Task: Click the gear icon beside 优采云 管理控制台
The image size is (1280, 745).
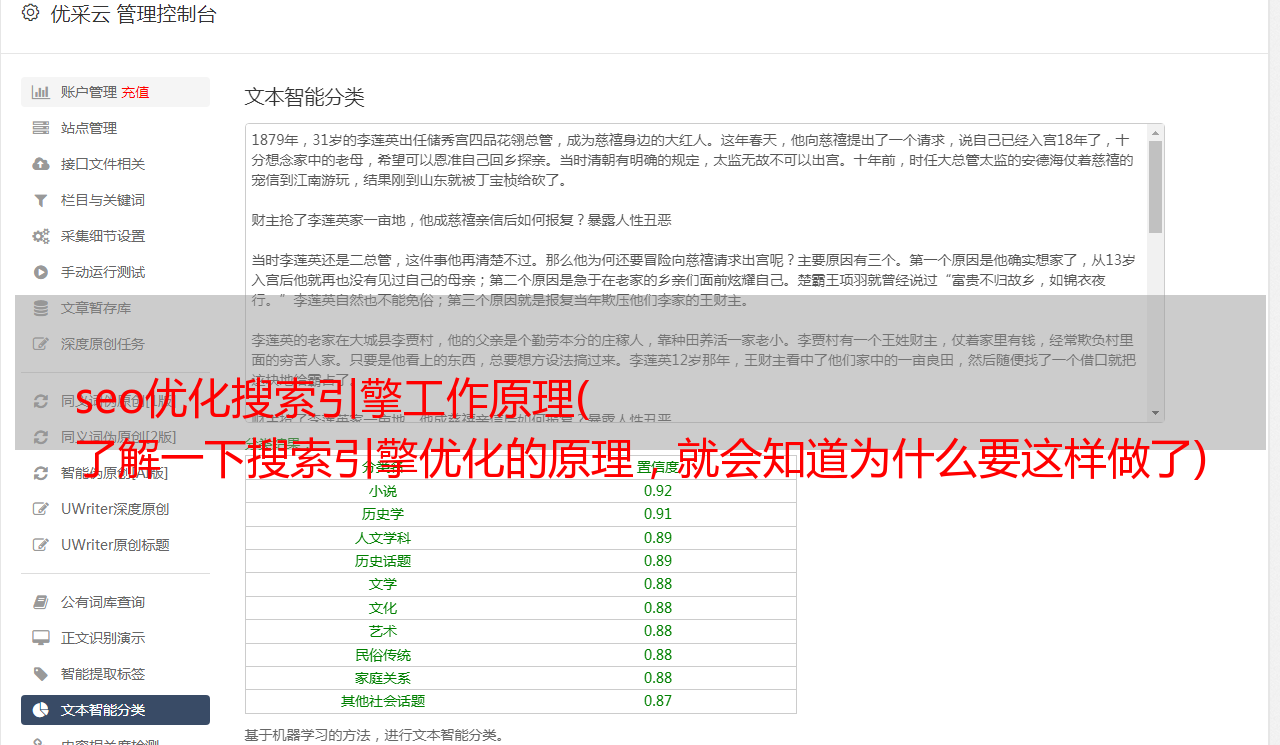Action: point(30,14)
